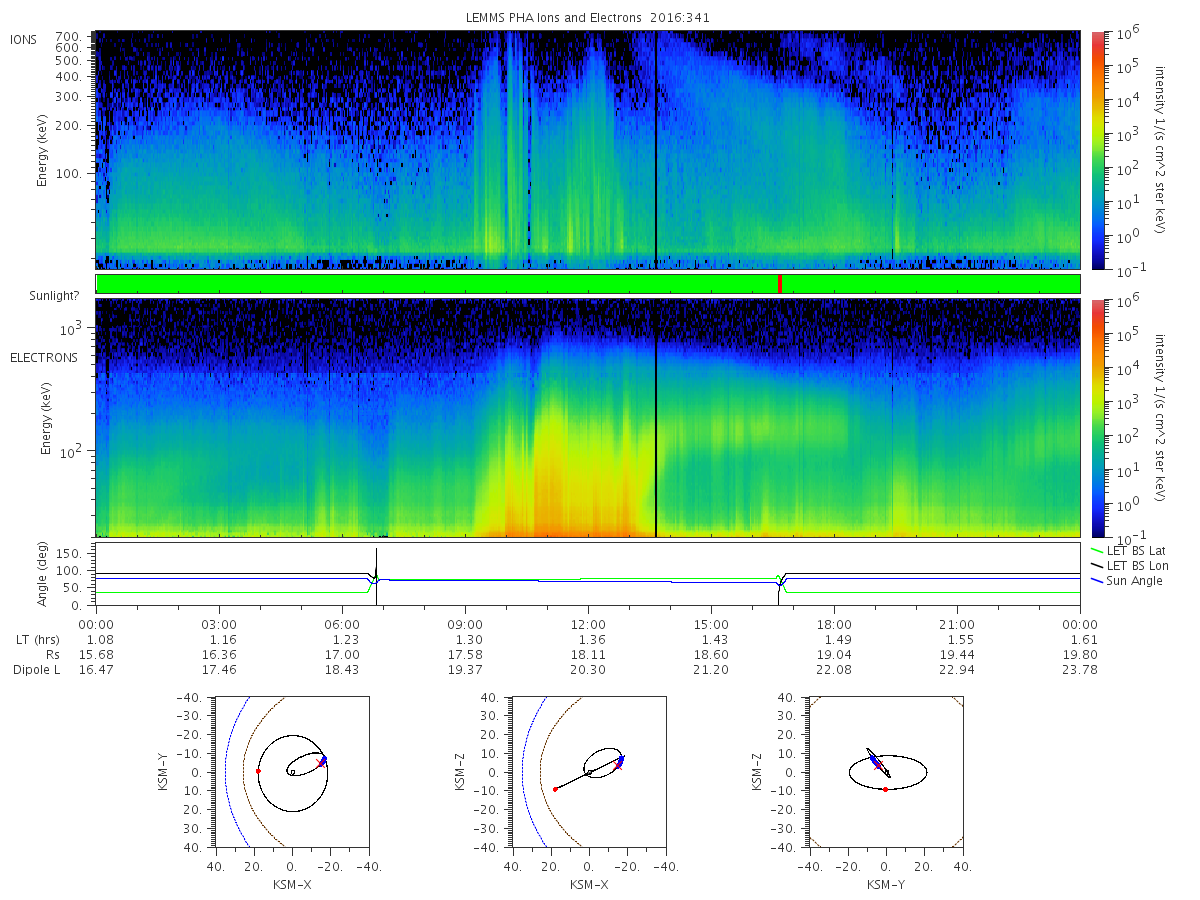The width and height of the screenshot is (1200, 900).
Task: Click the Dipole L value 21.20
Action: click(711, 670)
